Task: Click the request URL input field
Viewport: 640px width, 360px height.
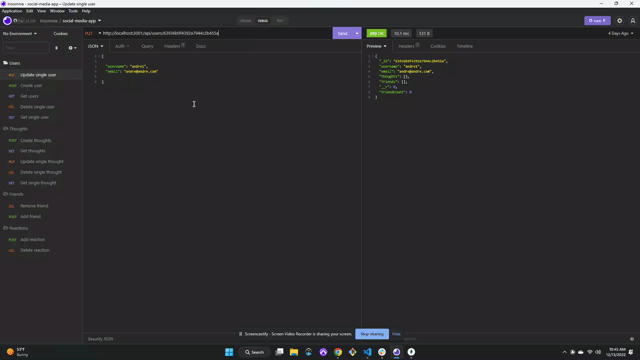Action: point(216,33)
